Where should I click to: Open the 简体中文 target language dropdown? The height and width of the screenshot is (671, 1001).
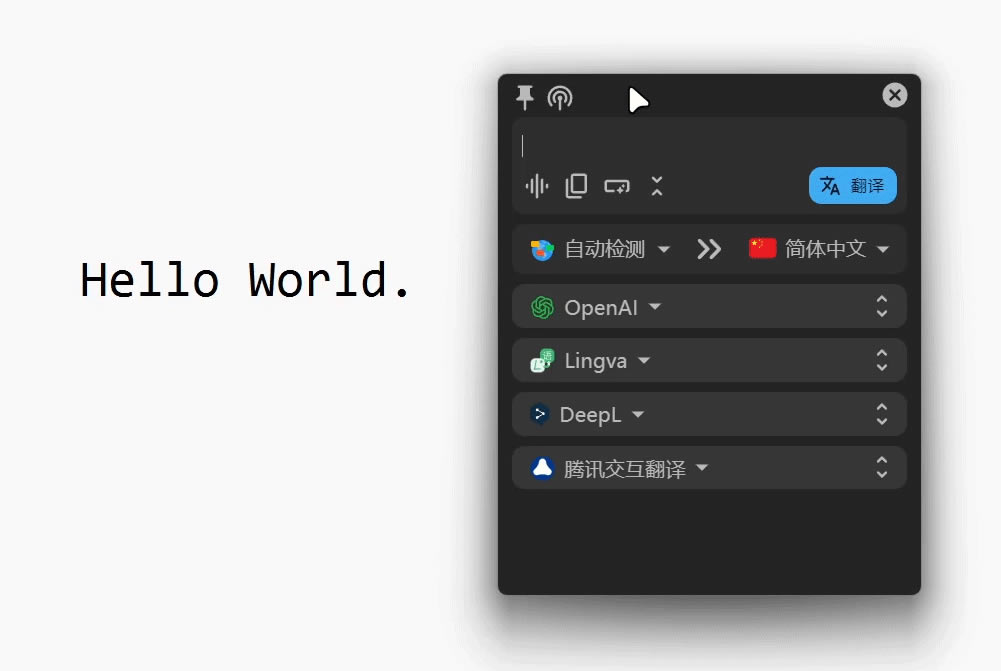[819, 248]
